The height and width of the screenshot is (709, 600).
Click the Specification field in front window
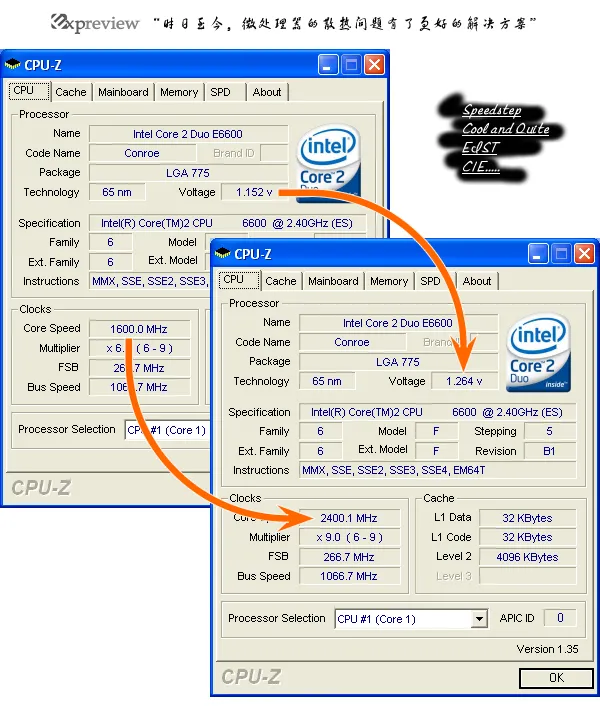438,412
